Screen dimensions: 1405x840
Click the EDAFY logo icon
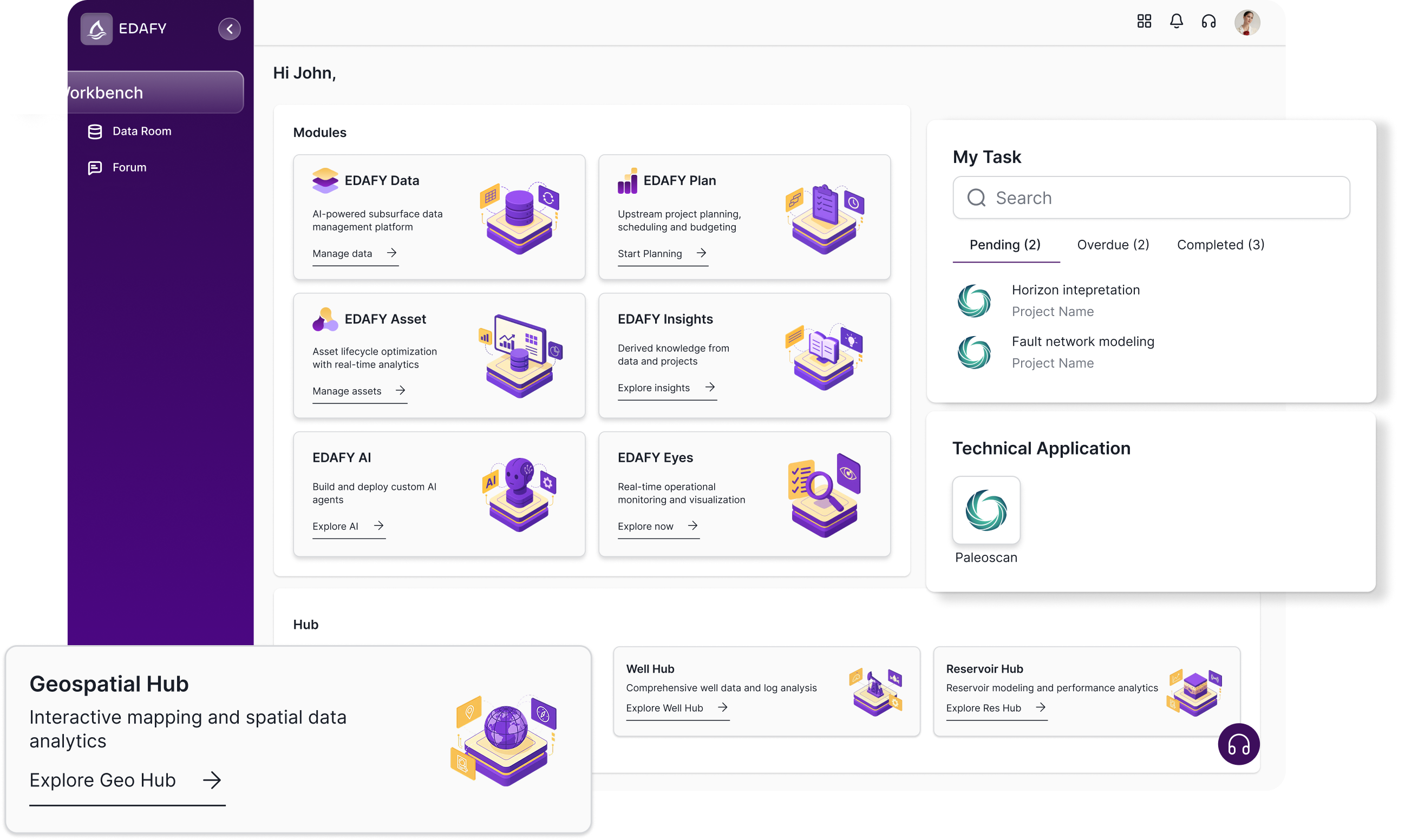pyautogui.click(x=96, y=28)
